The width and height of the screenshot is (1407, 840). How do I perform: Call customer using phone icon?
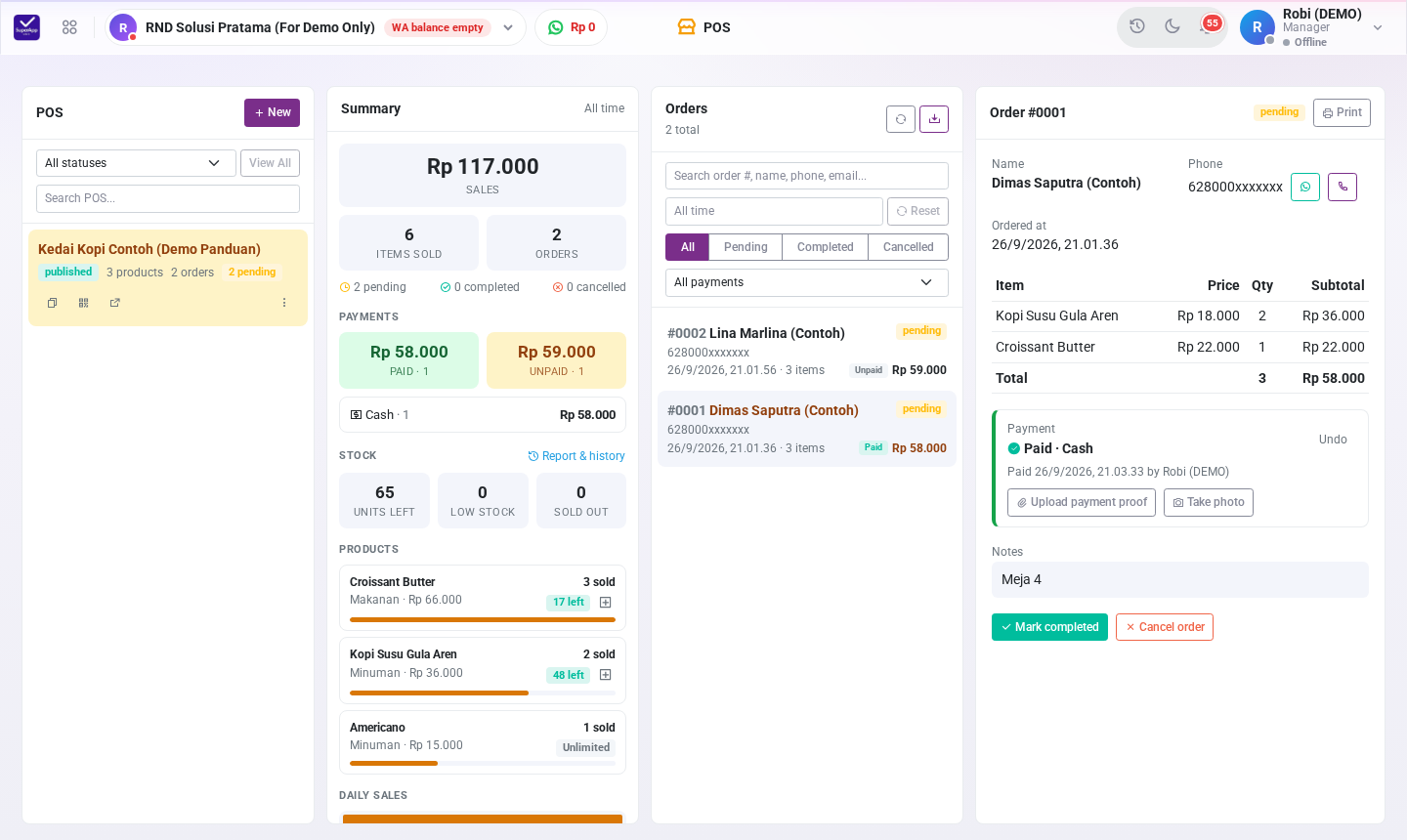[1343, 187]
